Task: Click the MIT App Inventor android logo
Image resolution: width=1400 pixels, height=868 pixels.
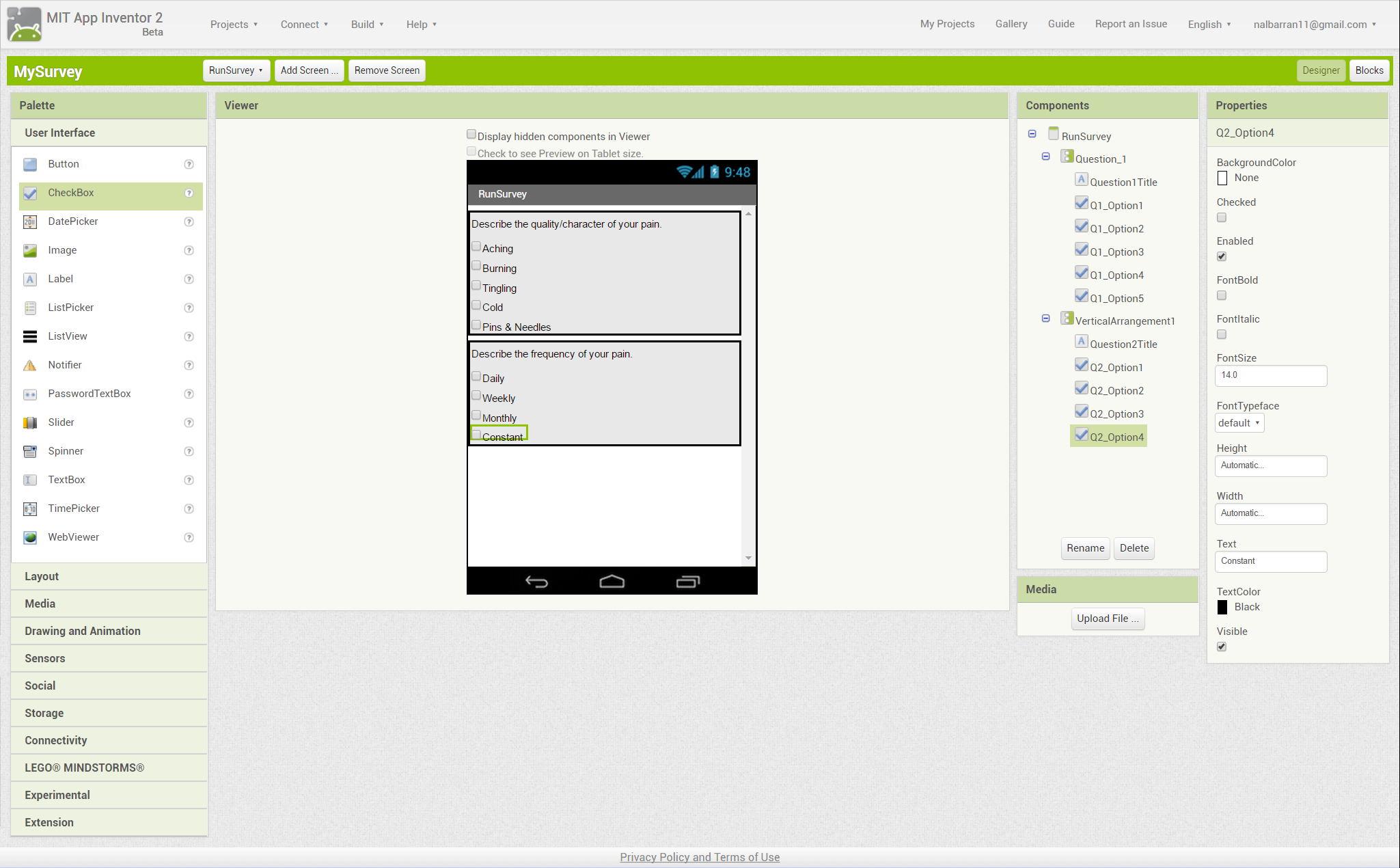Action: 25,25
